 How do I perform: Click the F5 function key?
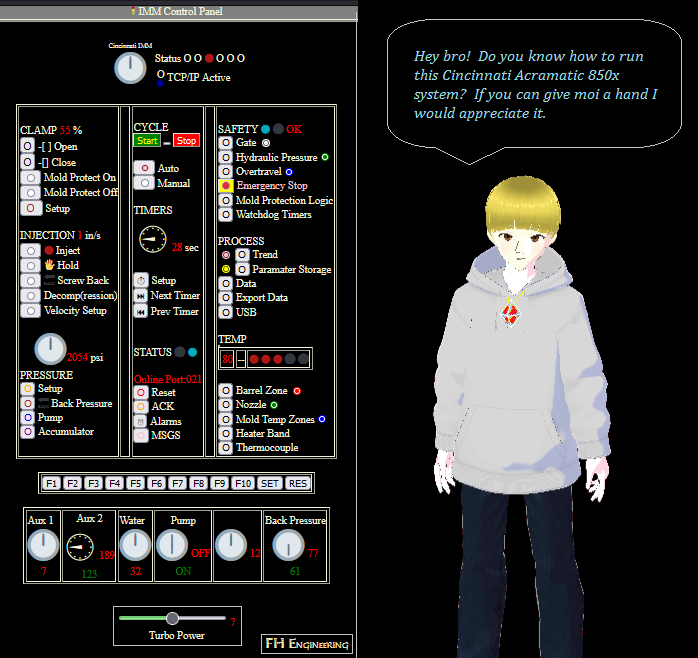point(136,483)
